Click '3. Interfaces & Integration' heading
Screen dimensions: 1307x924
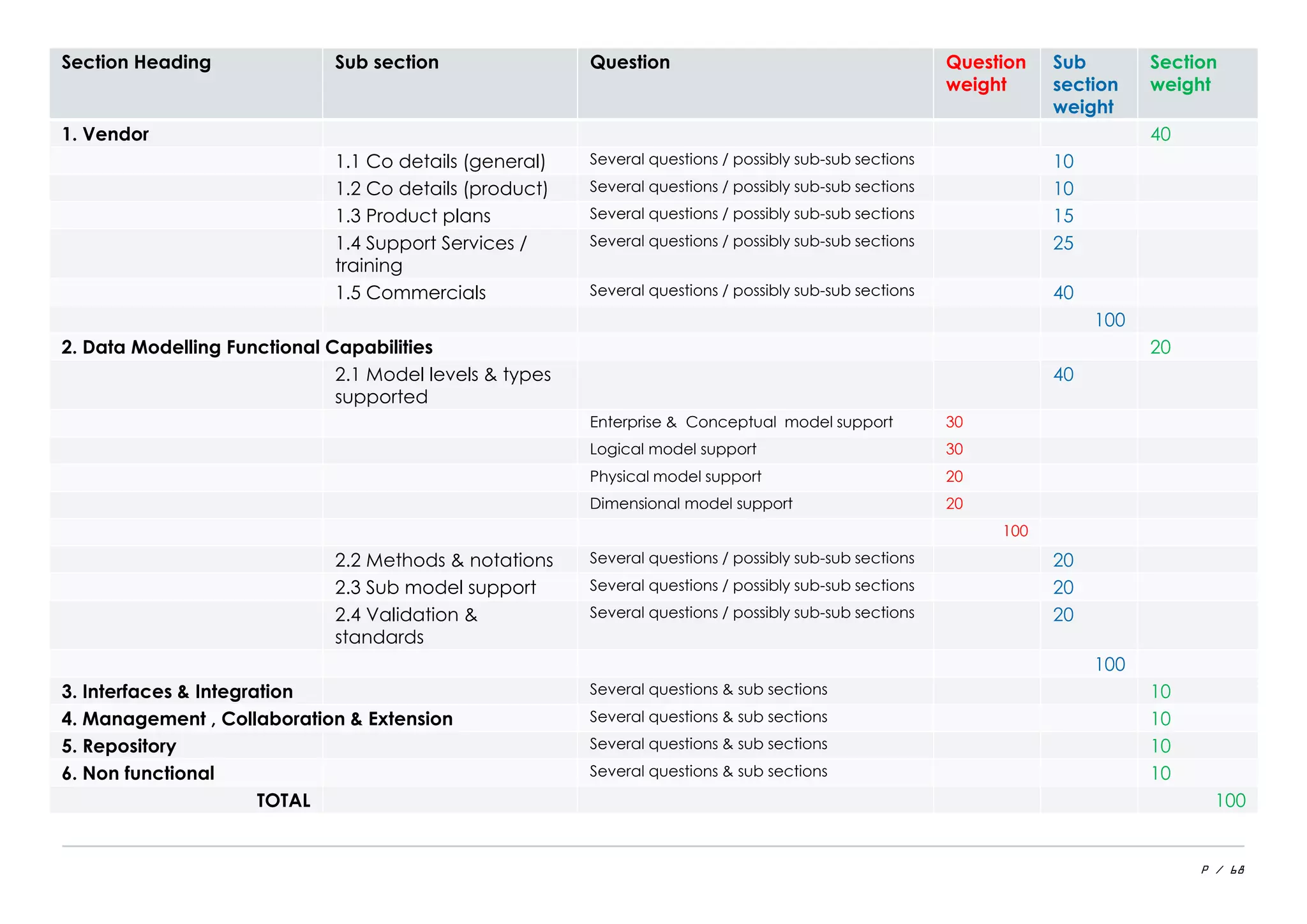tap(177, 692)
